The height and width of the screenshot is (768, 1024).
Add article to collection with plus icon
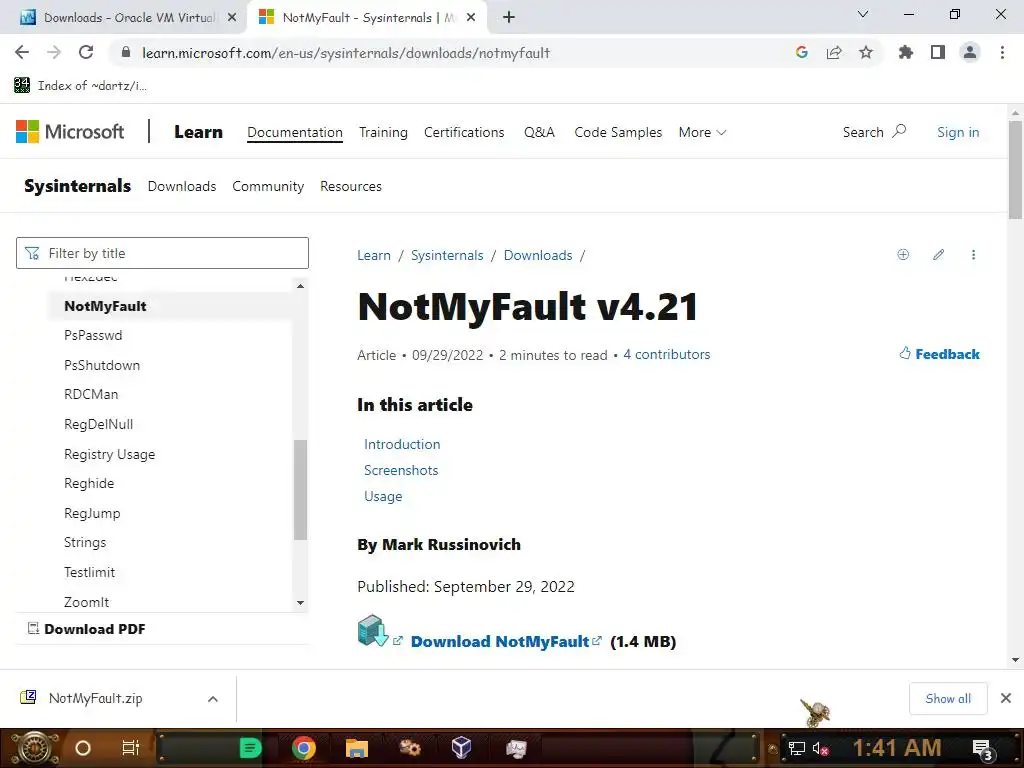point(903,255)
